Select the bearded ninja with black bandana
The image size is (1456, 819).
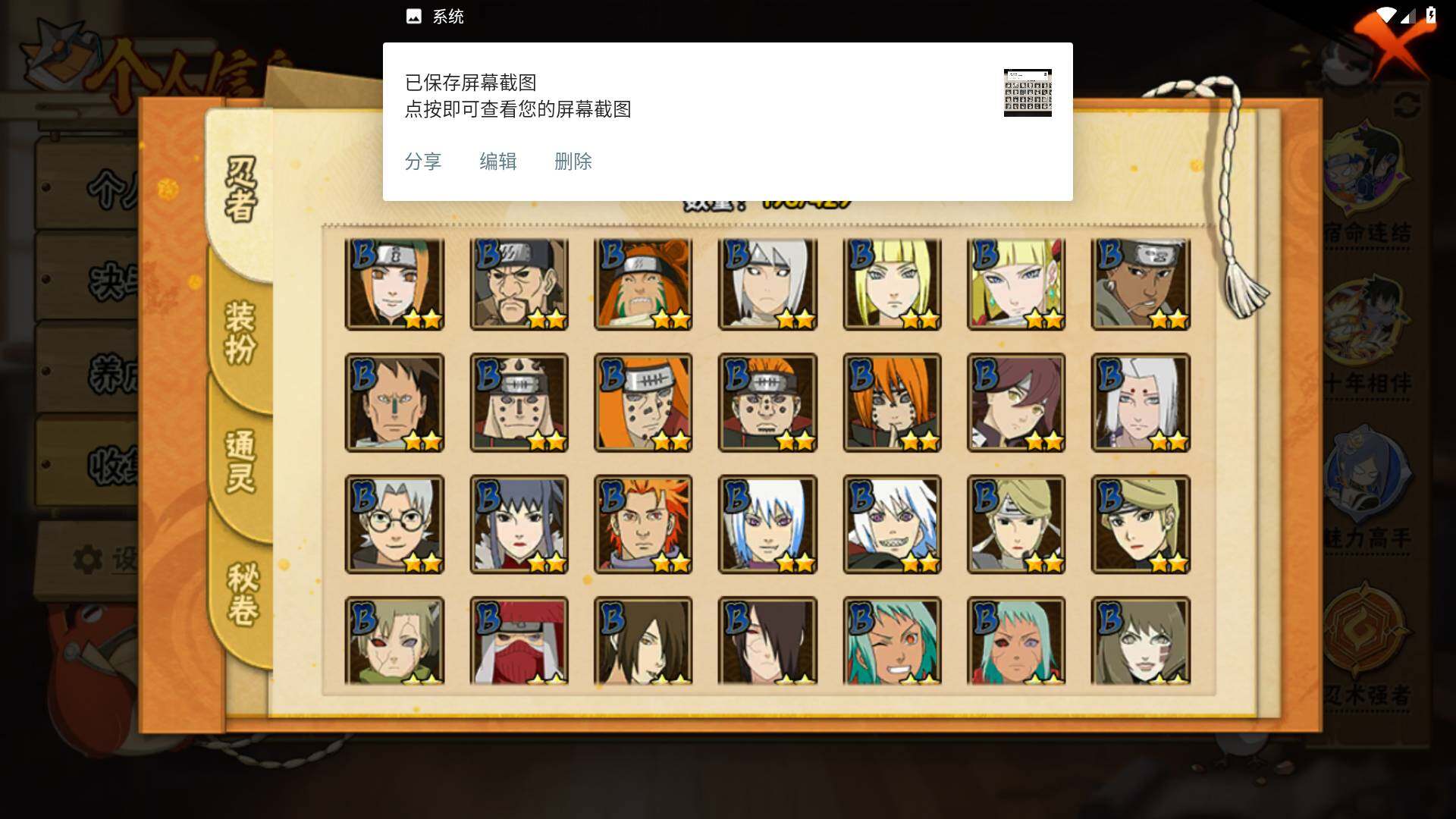tap(519, 284)
